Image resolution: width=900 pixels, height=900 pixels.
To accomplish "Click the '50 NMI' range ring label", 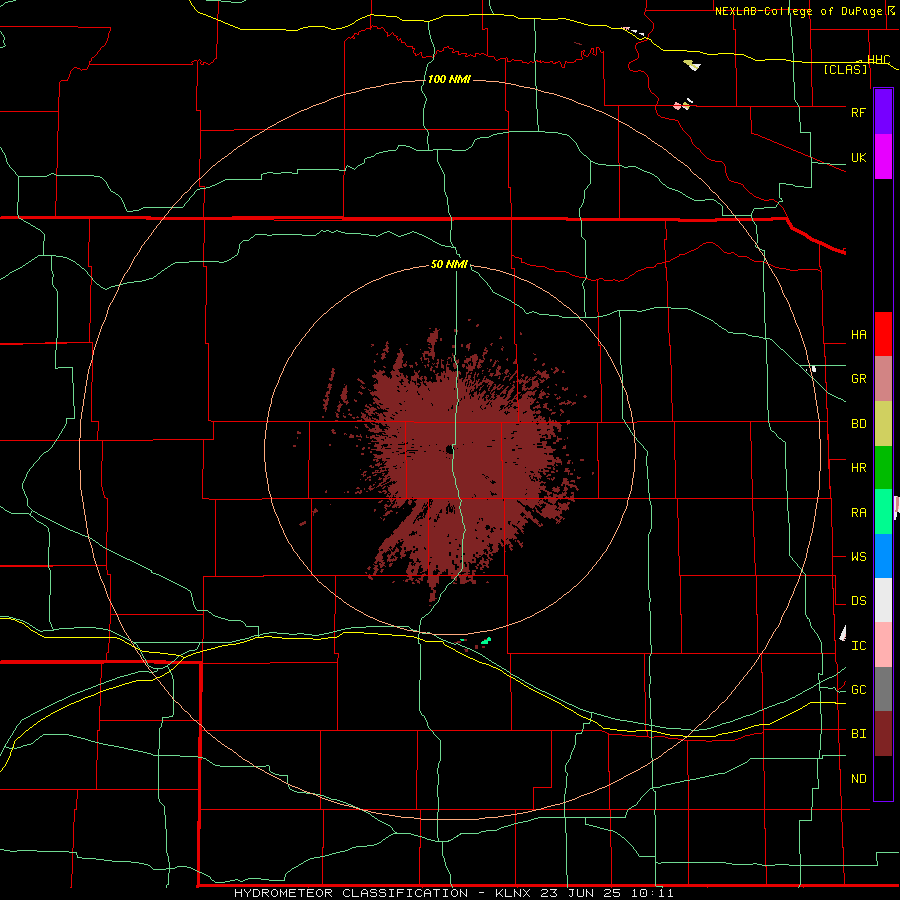I will (x=449, y=264).
